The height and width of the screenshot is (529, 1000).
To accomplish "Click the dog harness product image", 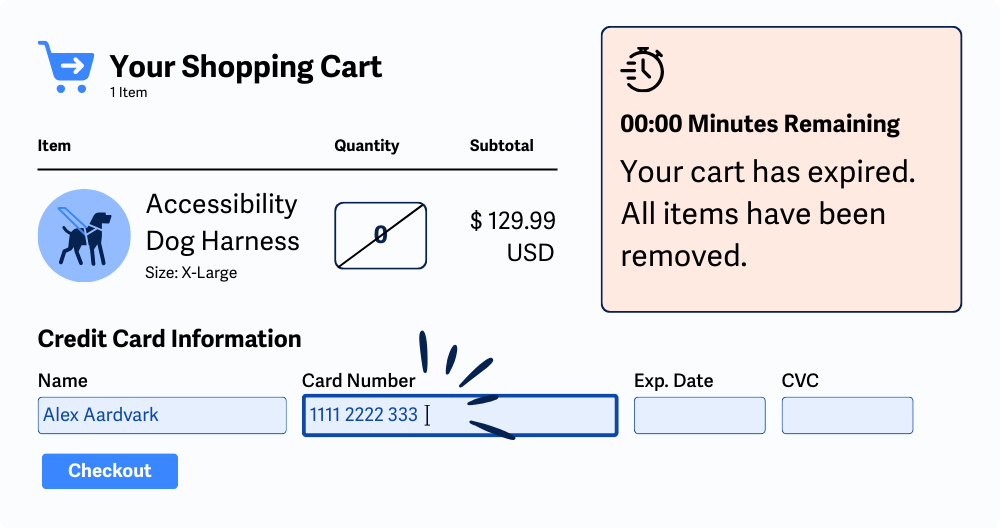I will point(84,236).
